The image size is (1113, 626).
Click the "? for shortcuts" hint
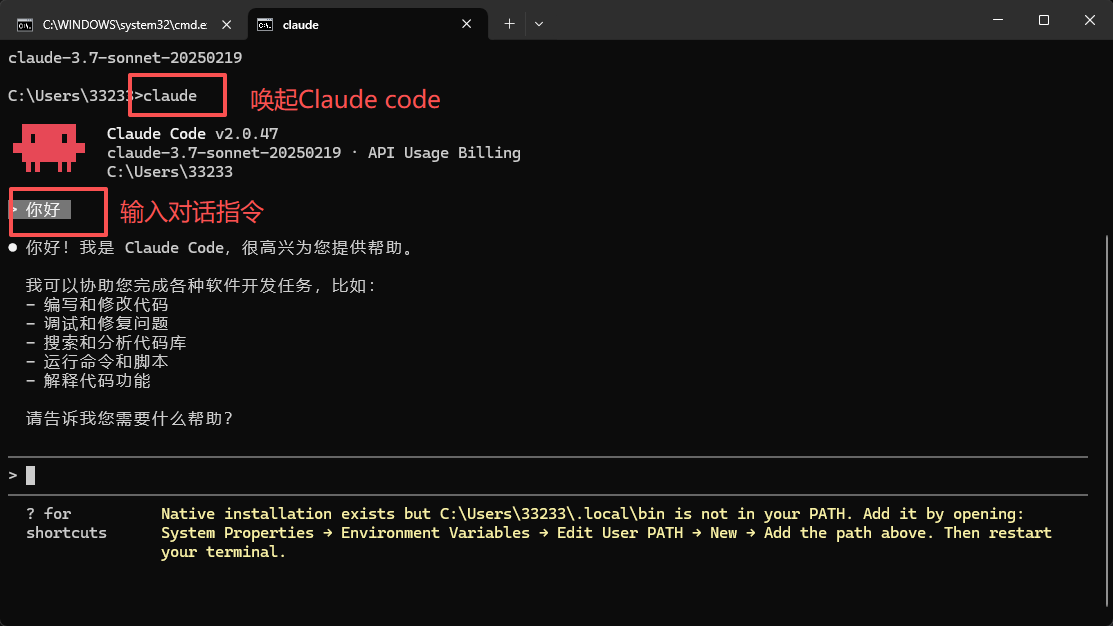[x=66, y=523]
